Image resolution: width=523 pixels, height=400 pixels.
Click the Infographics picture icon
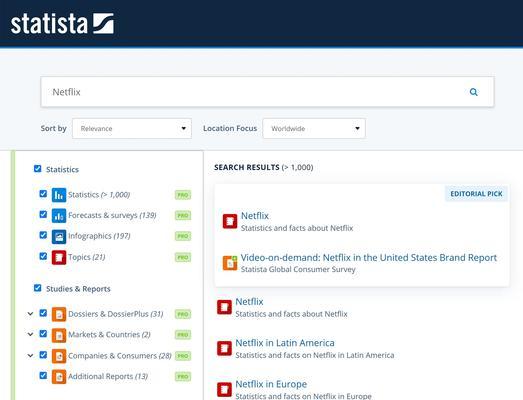(x=59, y=236)
